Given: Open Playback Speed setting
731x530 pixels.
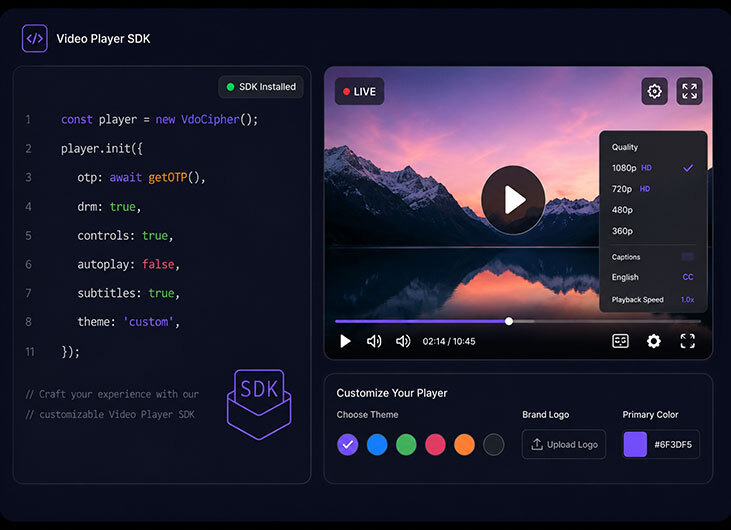Looking at the screenshot, I should tap(653, 299).
